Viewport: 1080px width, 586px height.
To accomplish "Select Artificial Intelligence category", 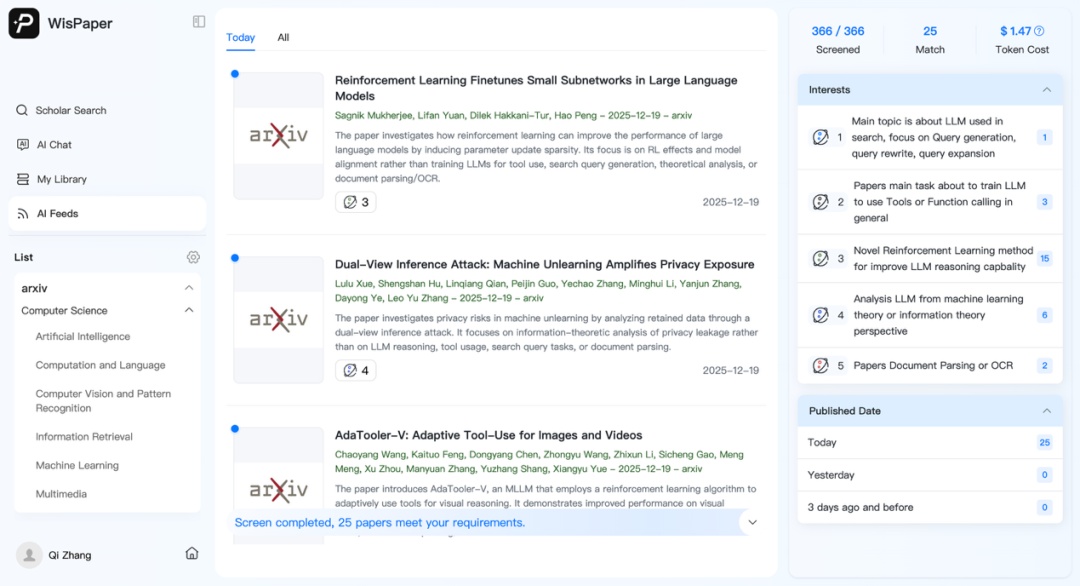I will click(x=83, y=336).
